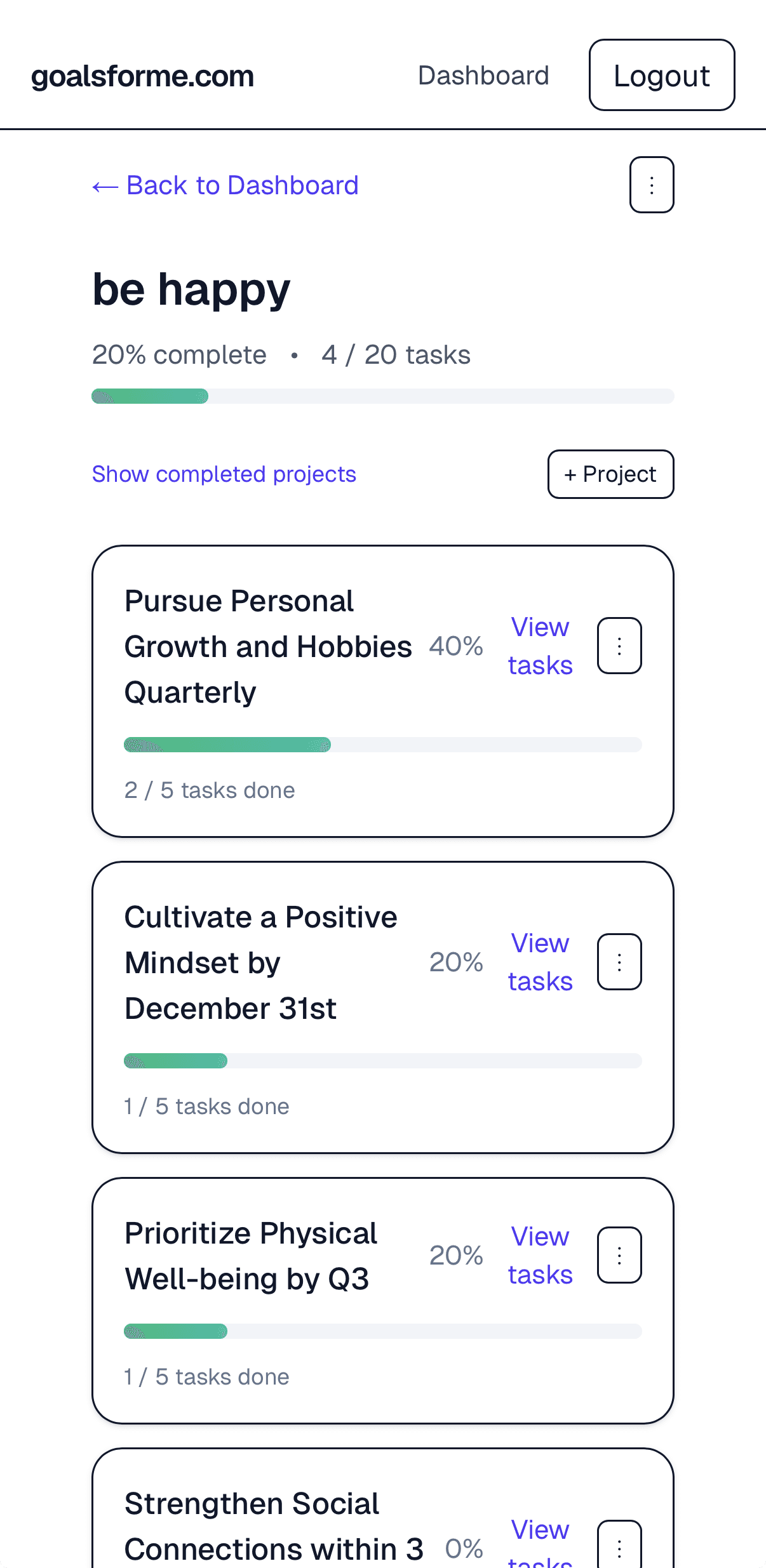
Task: Open options menu for Cultivate a Positive Mindset
Action: click(619, 962)
